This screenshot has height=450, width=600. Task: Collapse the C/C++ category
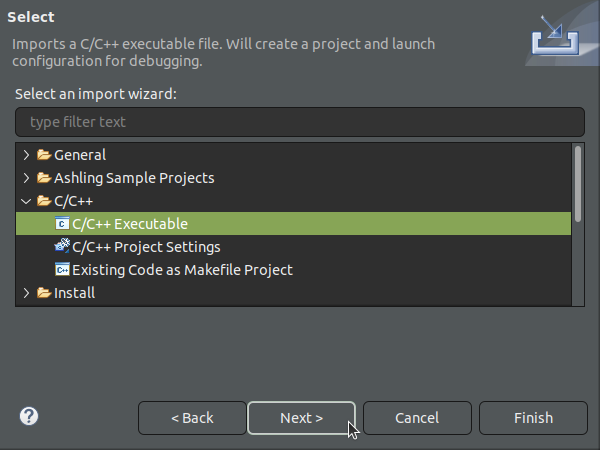27,201
